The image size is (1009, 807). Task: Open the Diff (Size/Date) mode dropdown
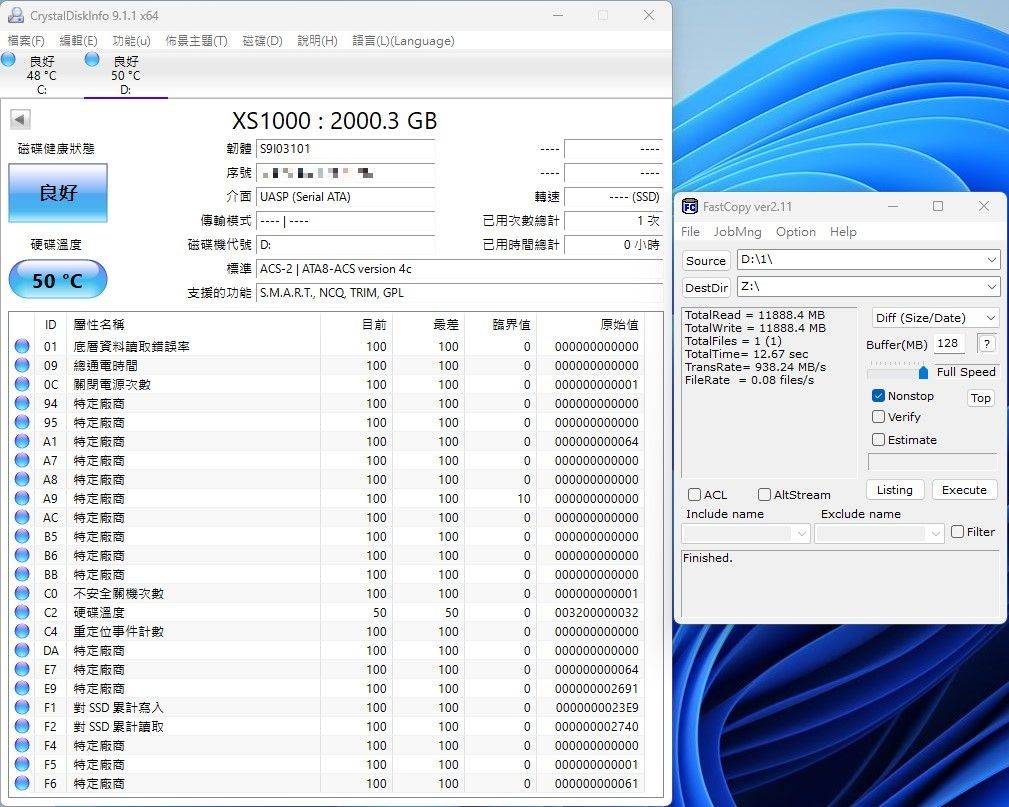990,318
